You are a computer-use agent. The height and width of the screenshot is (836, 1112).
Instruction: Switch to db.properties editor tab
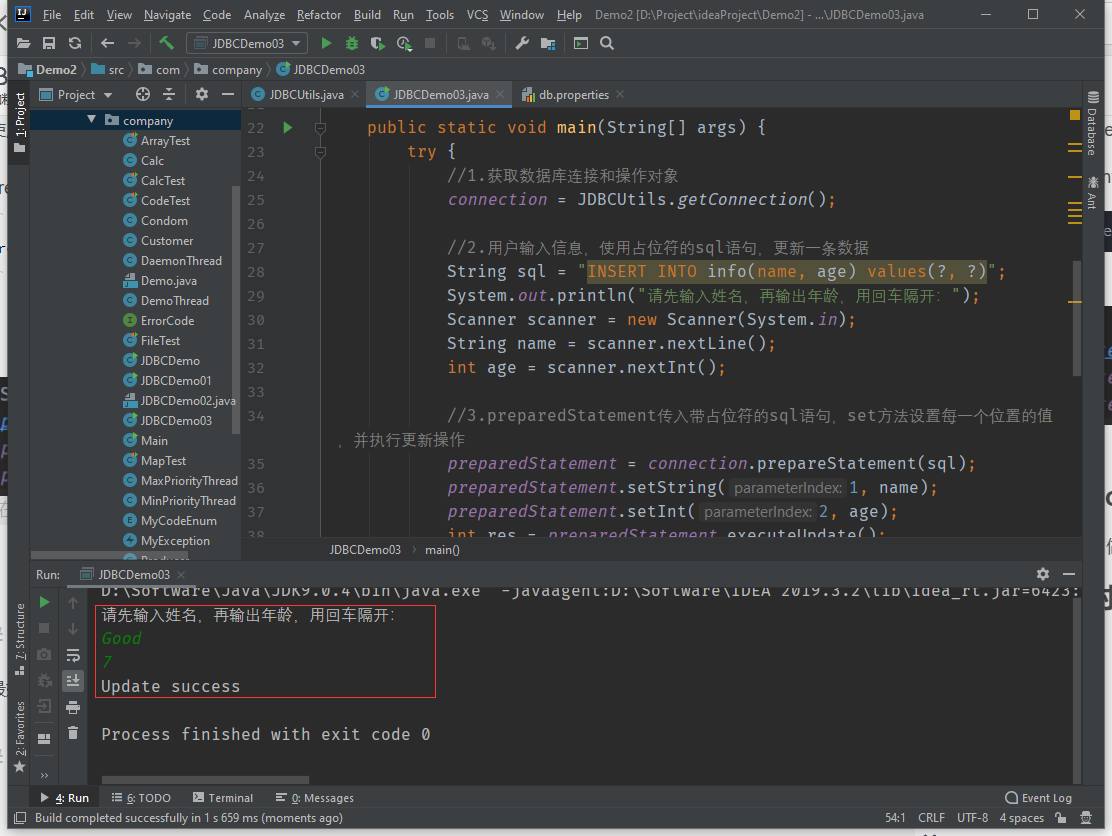pos(572,94)
